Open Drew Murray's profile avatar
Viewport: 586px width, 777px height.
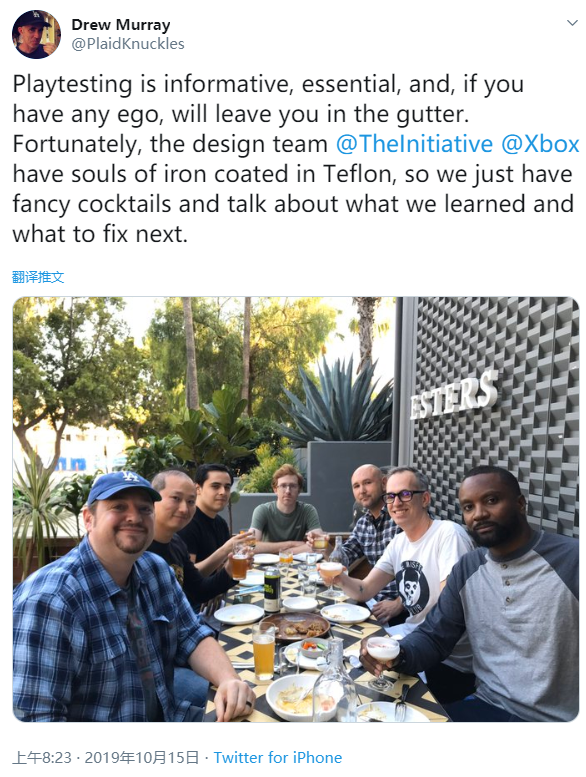coord(36,34)
